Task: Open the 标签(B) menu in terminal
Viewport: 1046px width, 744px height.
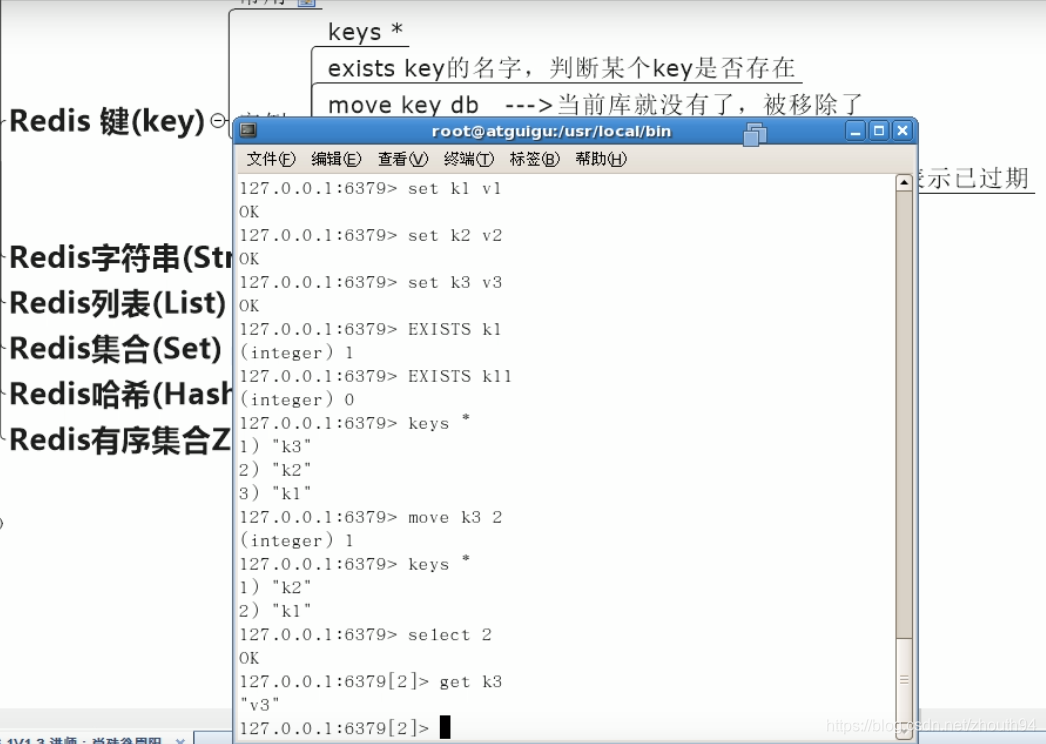Action: pyautogui.click(x=534, y=159)
